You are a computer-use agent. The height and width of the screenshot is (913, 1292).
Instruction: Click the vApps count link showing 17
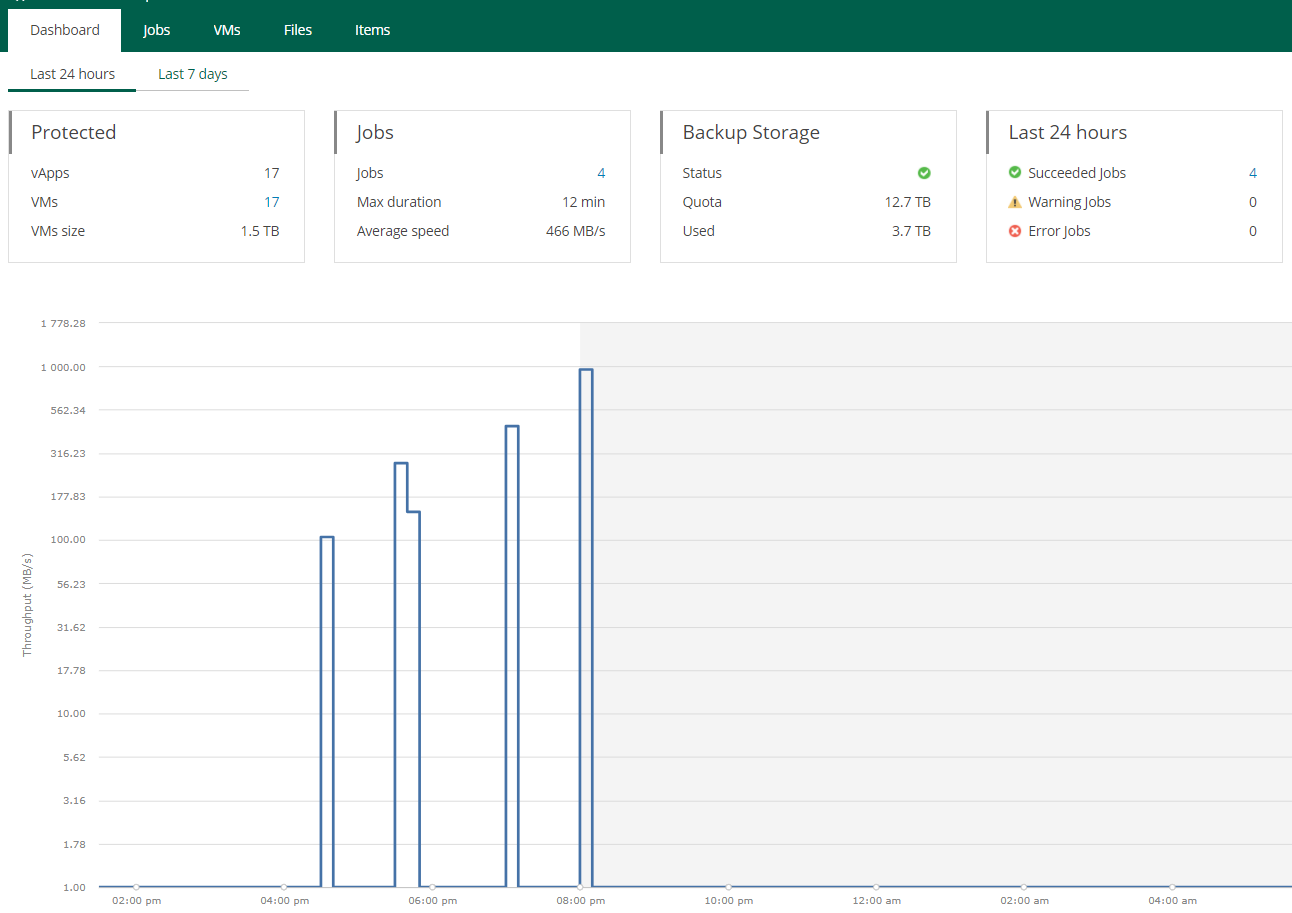pyautogui.click(x=271, y=172)
